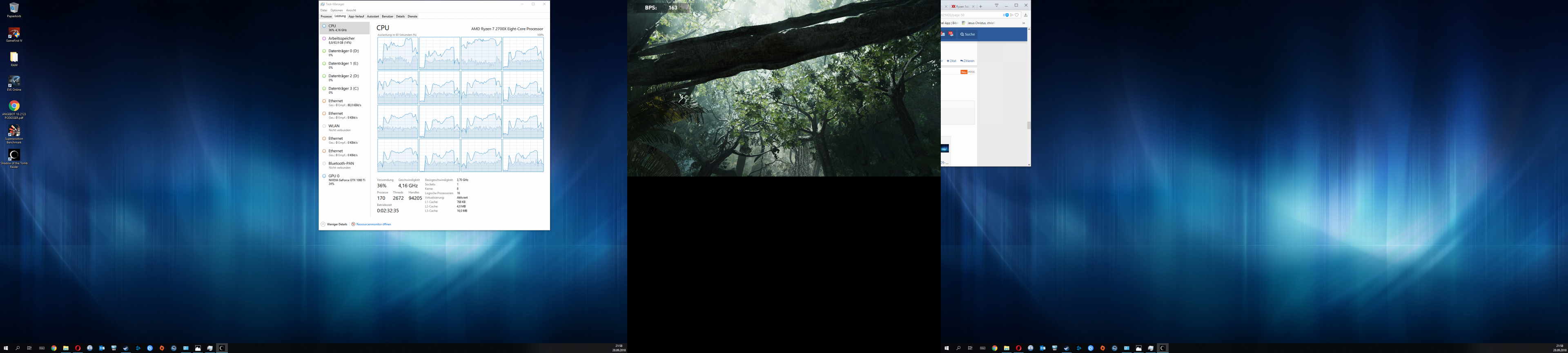Select Datenträger 3 (C:) entry
Viewport: 1568px width, 353px height.
pyautogui.click(x=345, y=90)
